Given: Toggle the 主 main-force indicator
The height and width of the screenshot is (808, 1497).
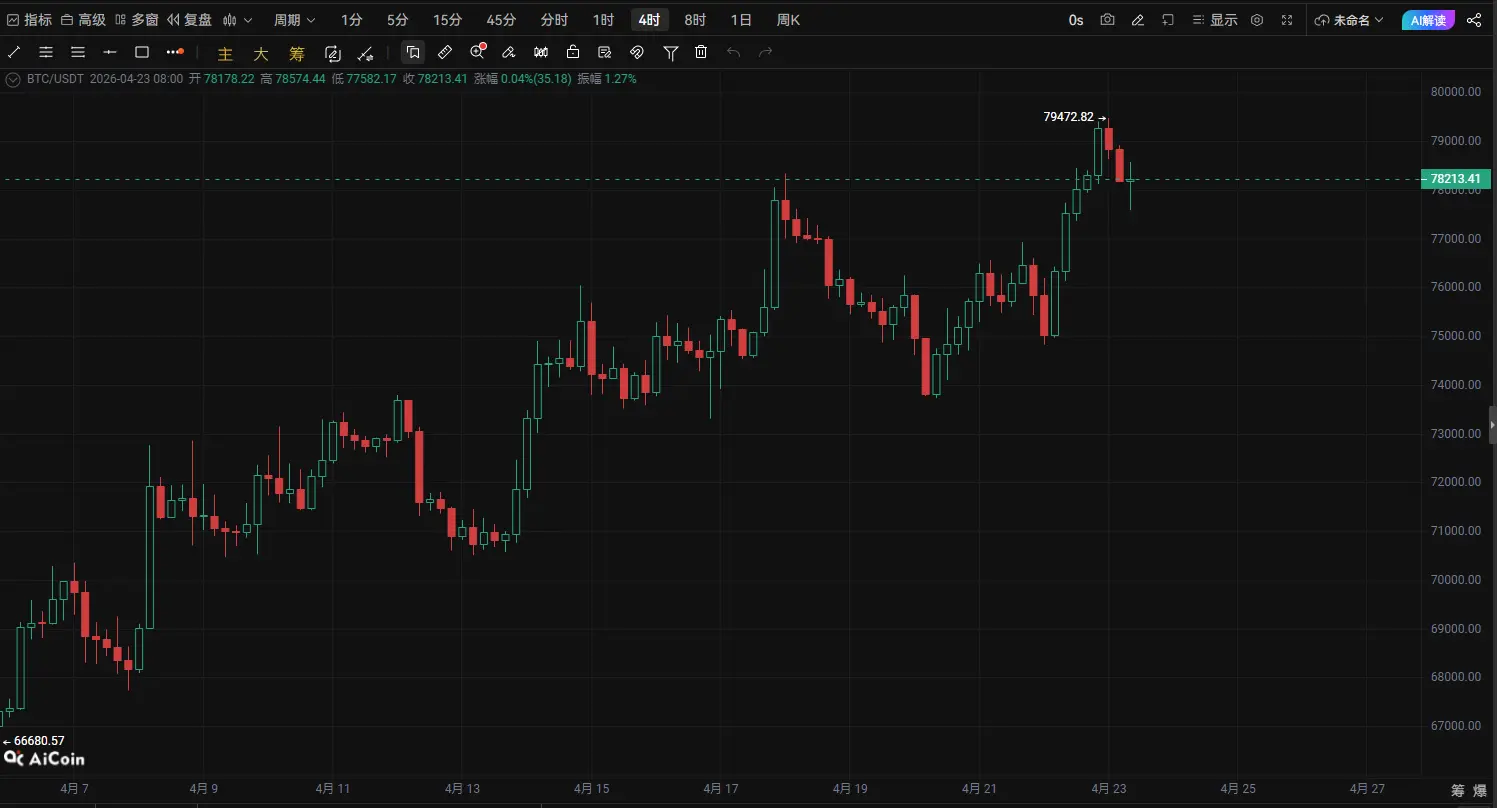Looking at the screenshot, I should click(x=225, y=53).
